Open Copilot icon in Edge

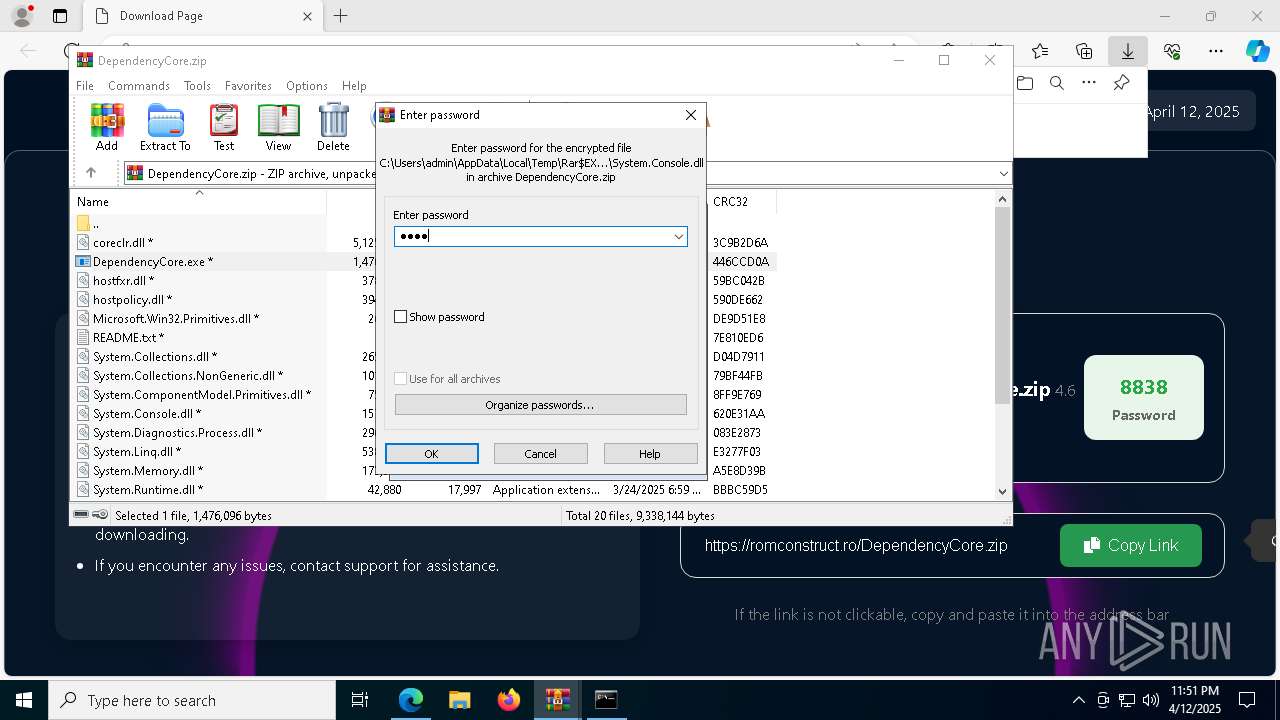click(1257, 51)
